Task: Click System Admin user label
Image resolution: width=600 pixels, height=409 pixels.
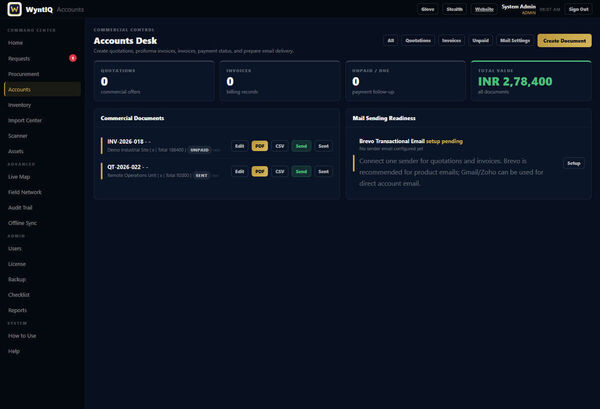Action: pyautogui.click(x=518, y=7)
